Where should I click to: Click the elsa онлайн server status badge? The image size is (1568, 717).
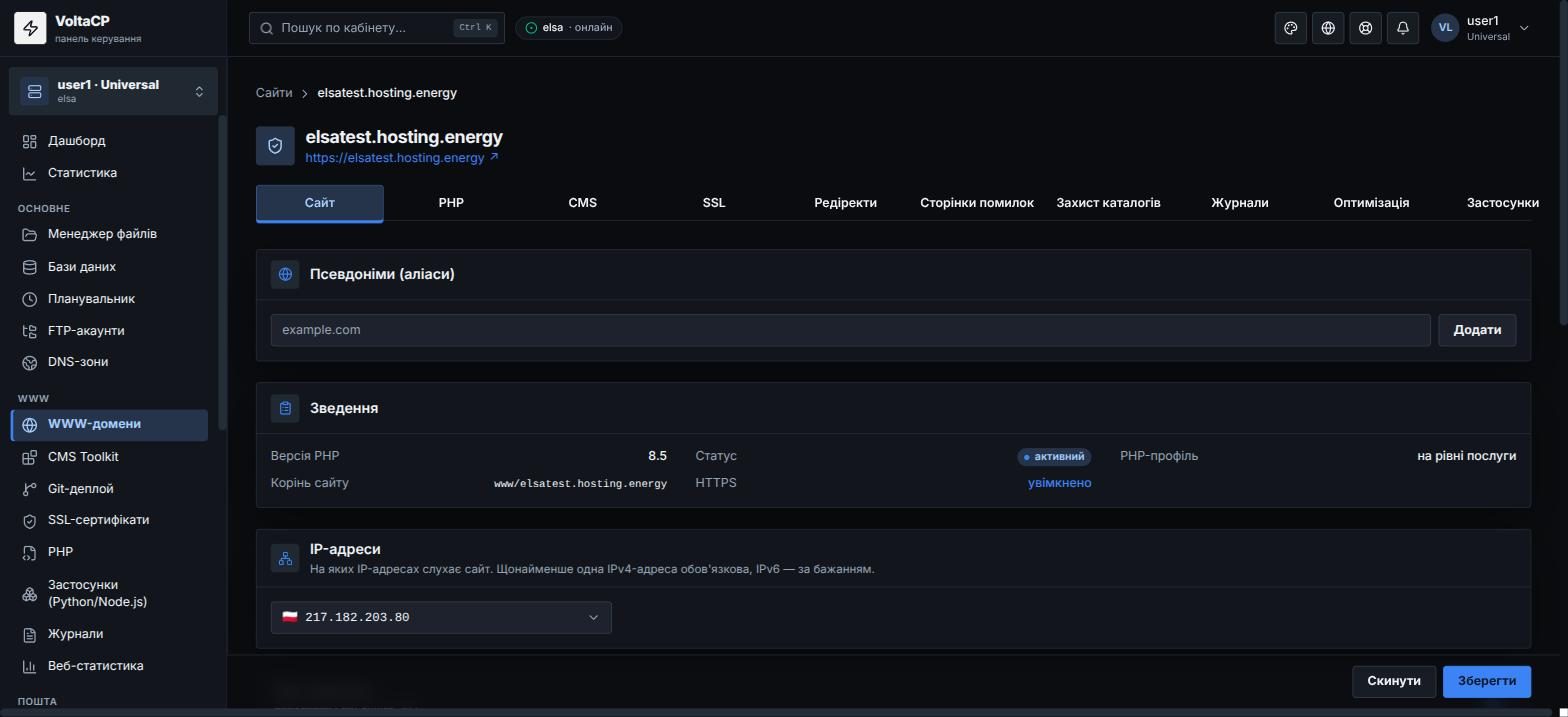569,28
